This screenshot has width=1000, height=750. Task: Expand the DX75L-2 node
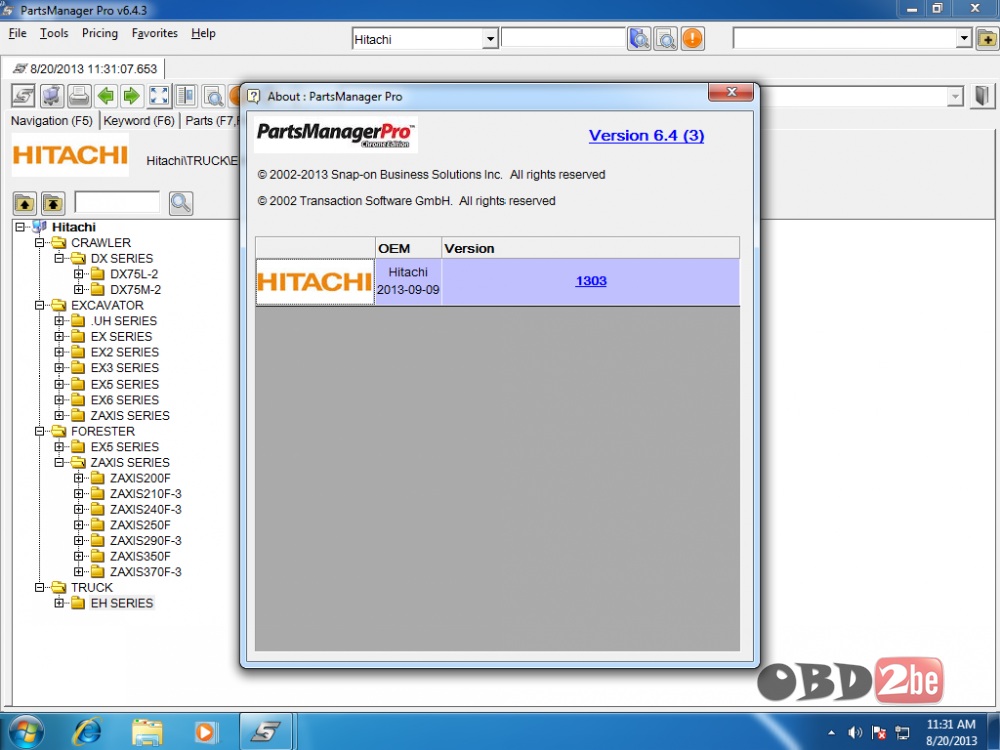tap(78, 274)
